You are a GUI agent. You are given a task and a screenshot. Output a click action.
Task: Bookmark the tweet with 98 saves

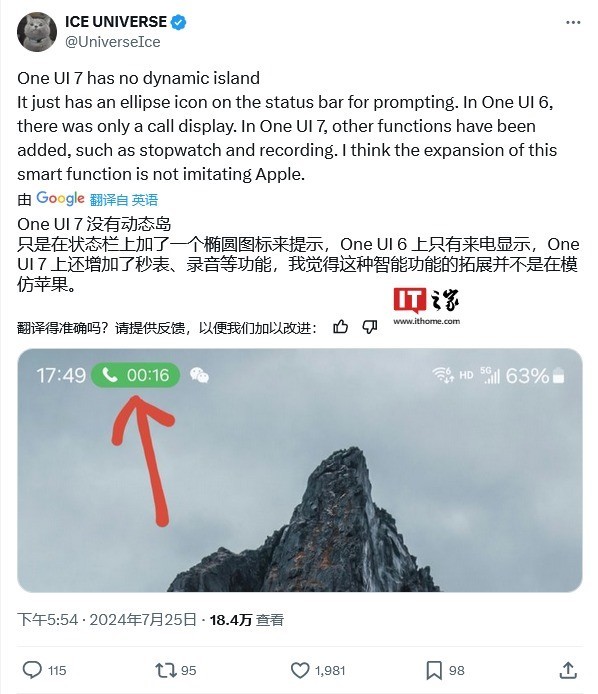pos(445,670)
